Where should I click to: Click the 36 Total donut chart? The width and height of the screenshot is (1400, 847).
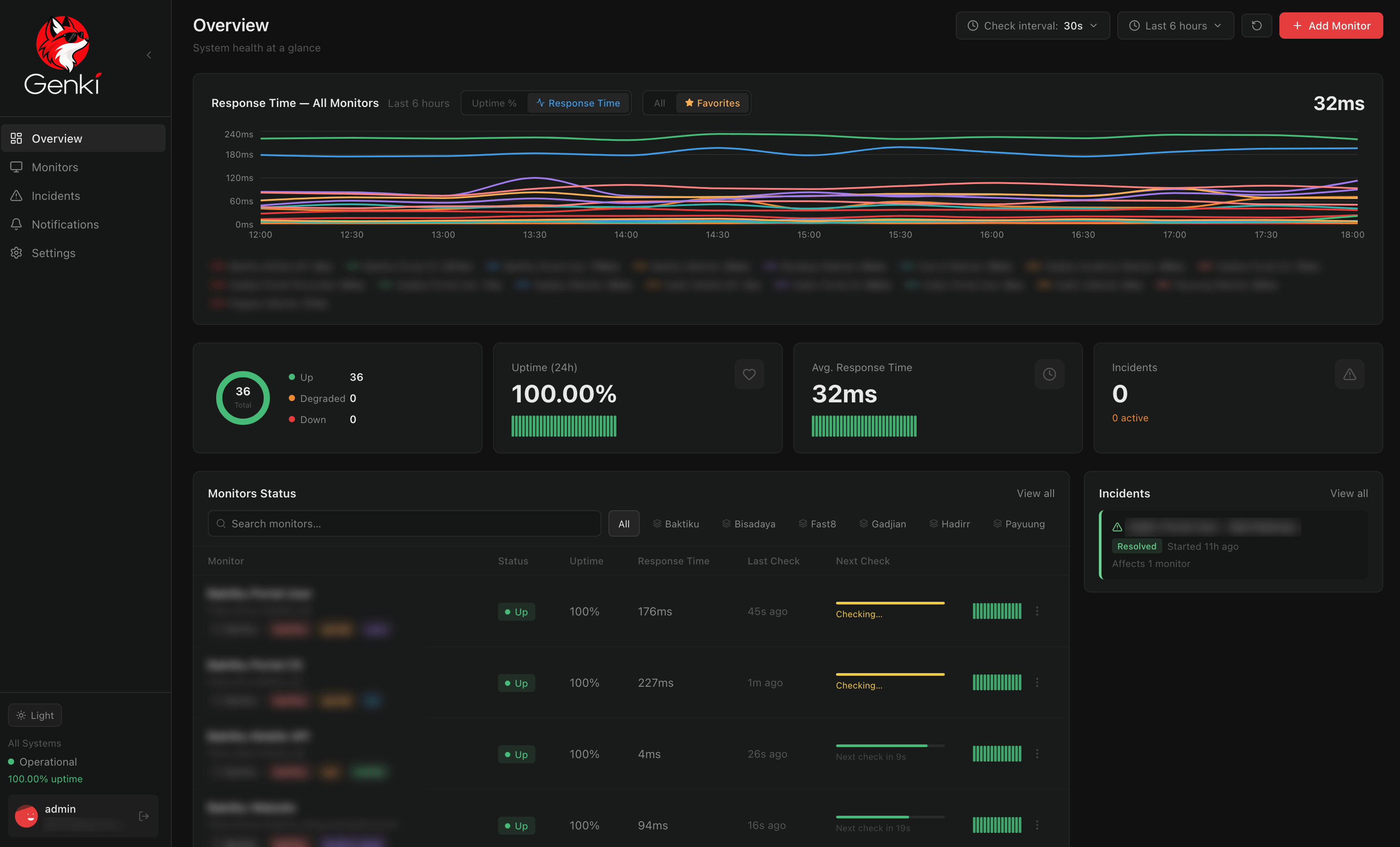[243, 398]
